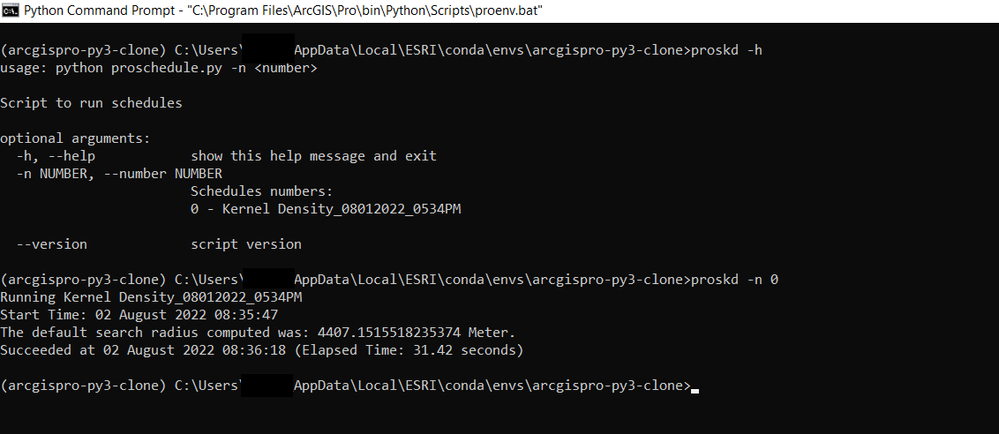Image resolution: width=999 pixels, height=434 pixels.
Task: Click the 'Start Time: 02 August 2022' line
Action: (139, 315)
